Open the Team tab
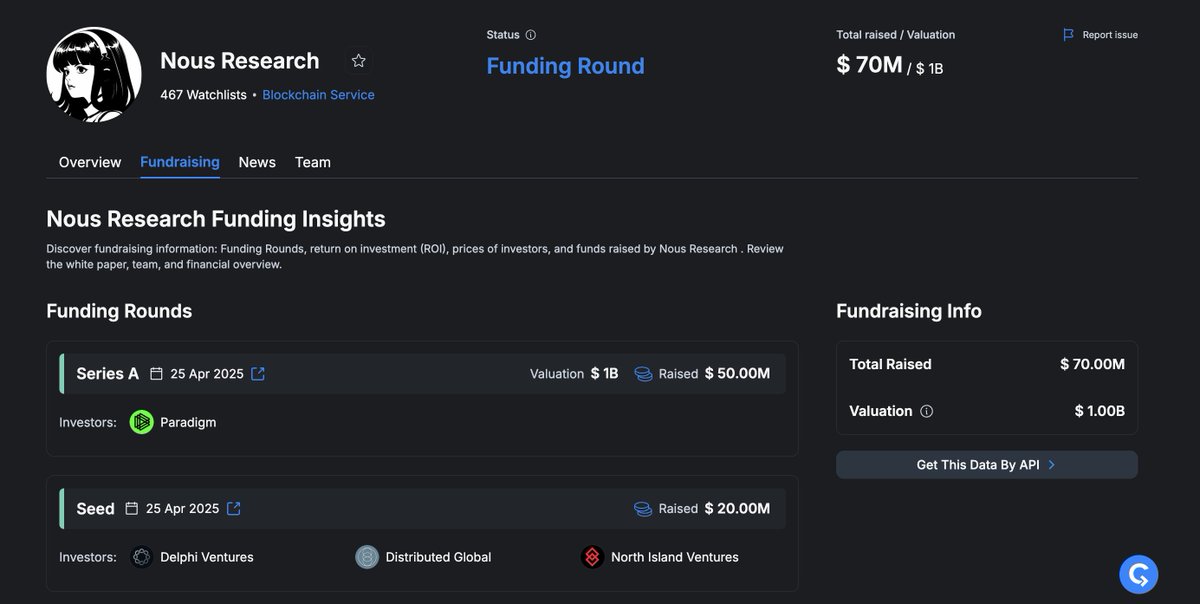The height and width of the screenshot is (604, 1200). pos(313,162)
